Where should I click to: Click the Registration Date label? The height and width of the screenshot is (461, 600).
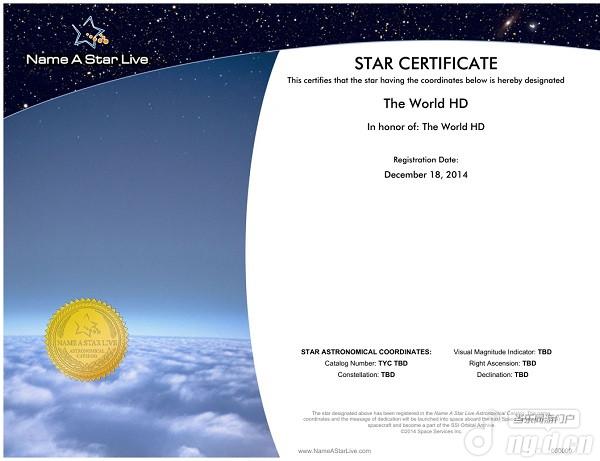pyautogui.click(x=426, y=160)
